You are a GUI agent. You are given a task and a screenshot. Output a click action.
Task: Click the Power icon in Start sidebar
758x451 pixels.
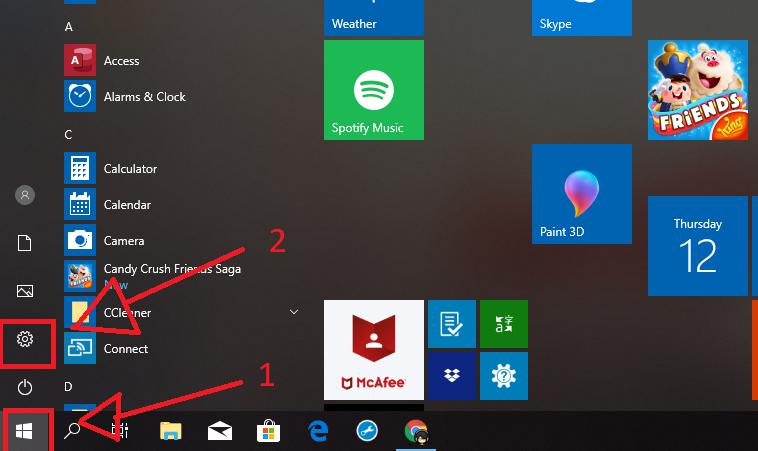[25, 386]
